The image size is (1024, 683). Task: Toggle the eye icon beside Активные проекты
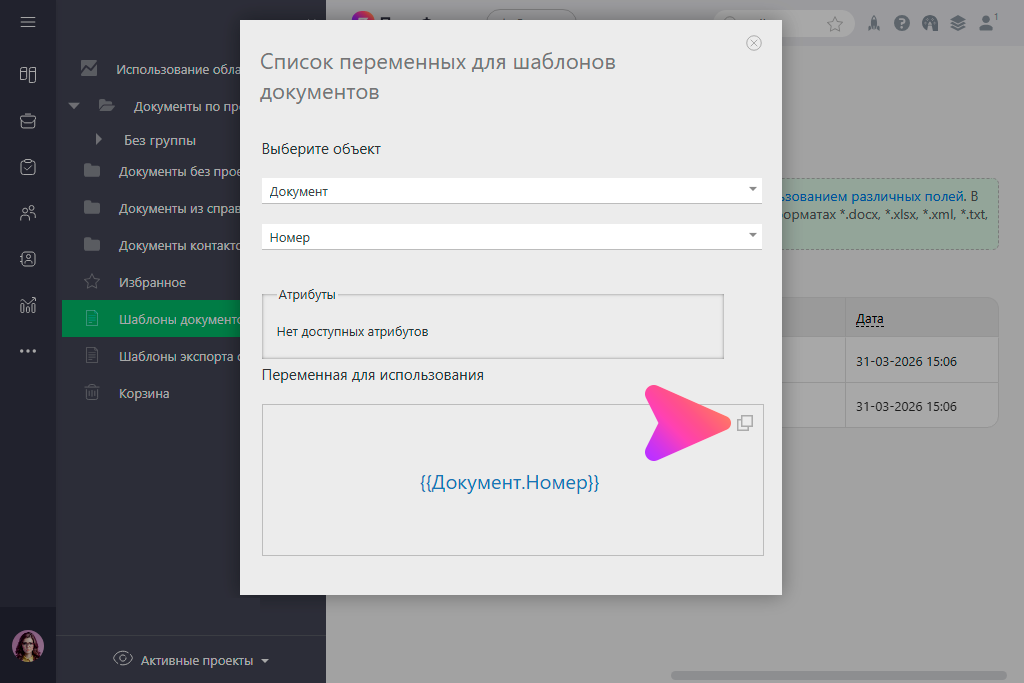[124, 658]
